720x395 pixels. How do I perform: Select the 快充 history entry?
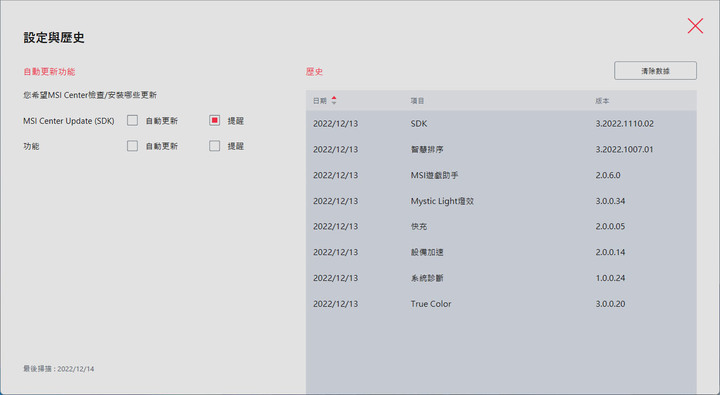(x=501, y=226)
